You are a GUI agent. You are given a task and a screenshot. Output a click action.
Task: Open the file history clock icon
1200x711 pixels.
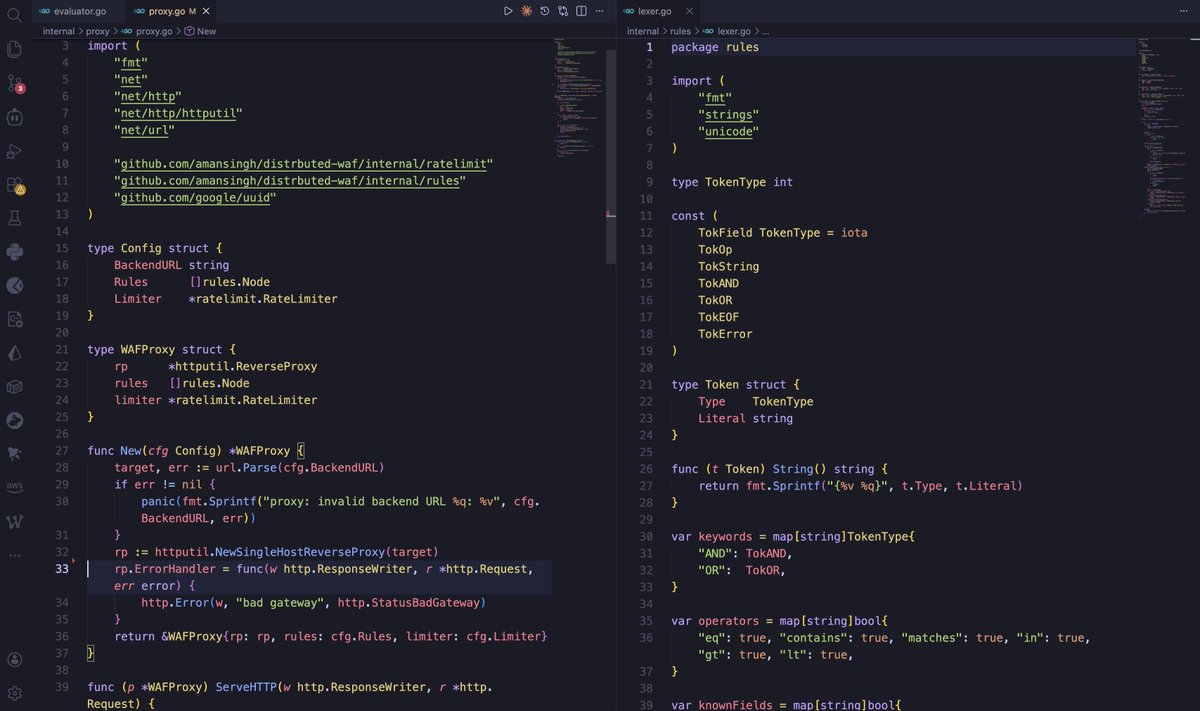[545, 11]
